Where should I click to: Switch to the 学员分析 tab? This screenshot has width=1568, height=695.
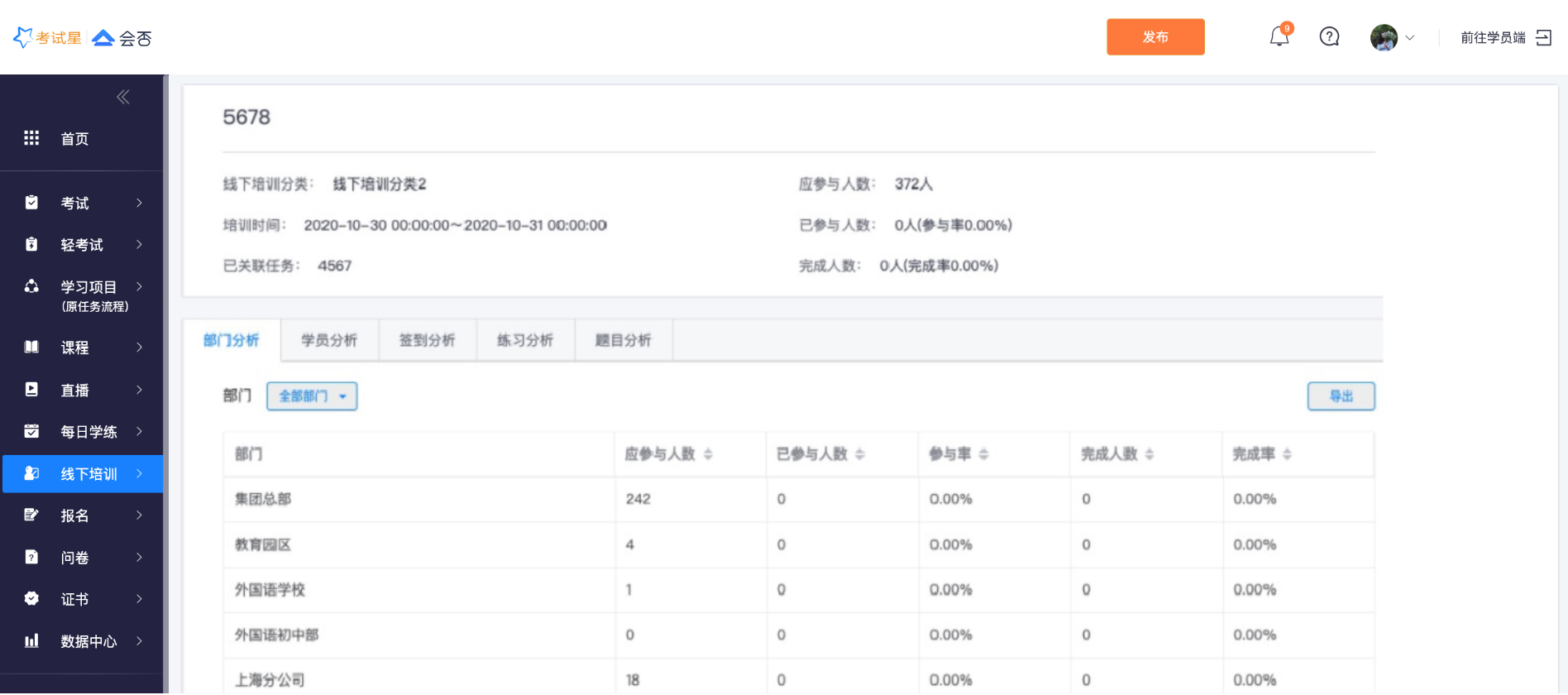pyautogui.click(x=329, y=340)
